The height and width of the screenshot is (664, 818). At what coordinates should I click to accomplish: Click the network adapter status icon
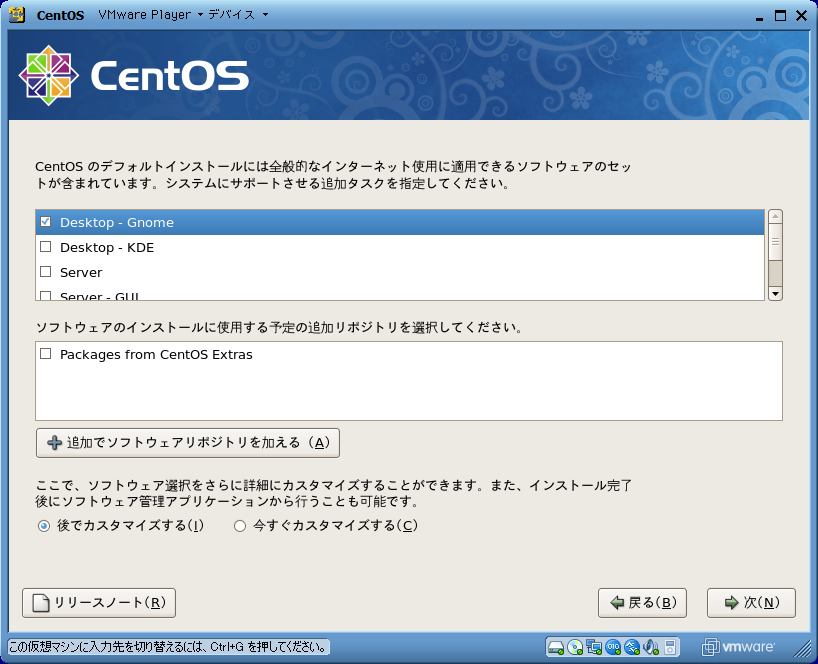coord(594,647)
